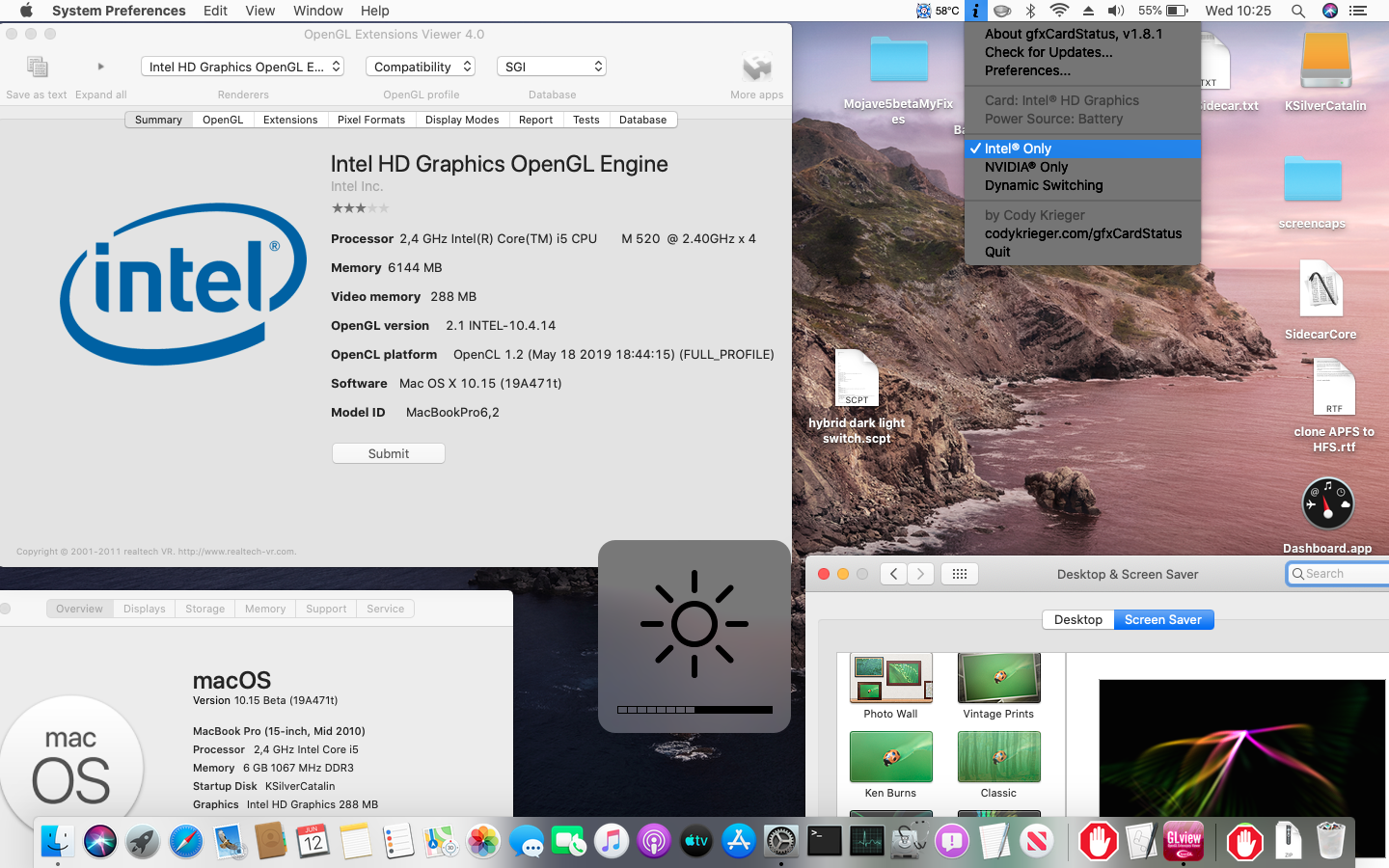This screenshot has height=868, width=1389.
Task: Open Preferences… in gfxCardStatus menu
Action: point(1082,70)
